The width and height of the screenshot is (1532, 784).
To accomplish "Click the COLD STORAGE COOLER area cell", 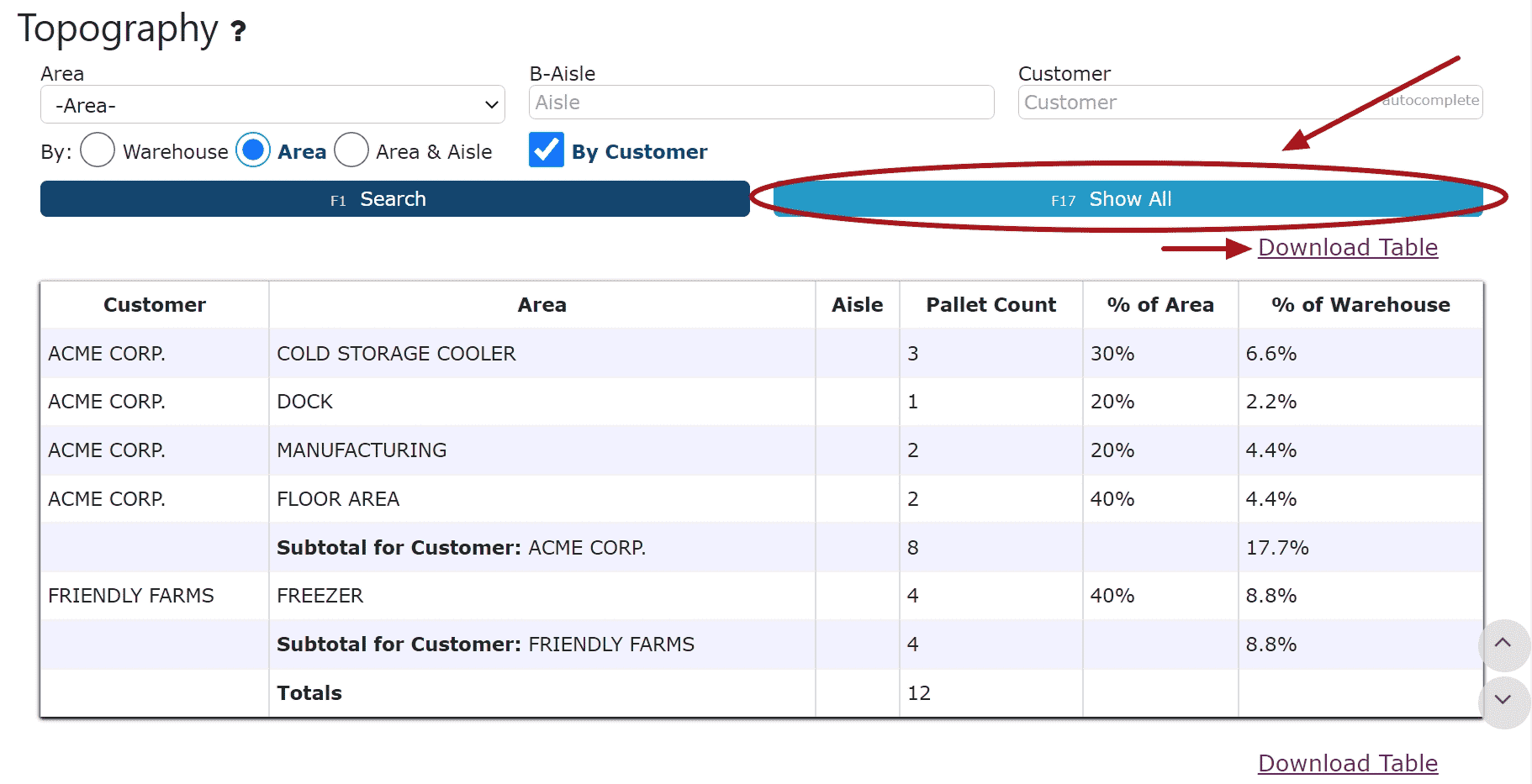I will pos(396,354).
